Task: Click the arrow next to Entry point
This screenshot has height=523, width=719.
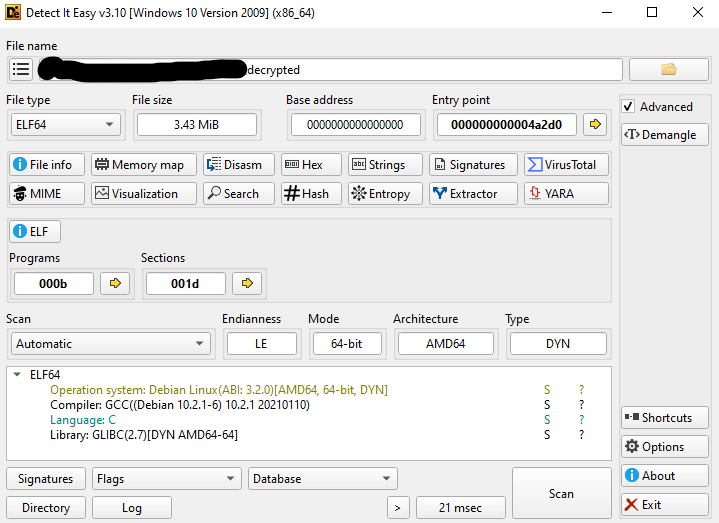Action: (x=595, y=125)
